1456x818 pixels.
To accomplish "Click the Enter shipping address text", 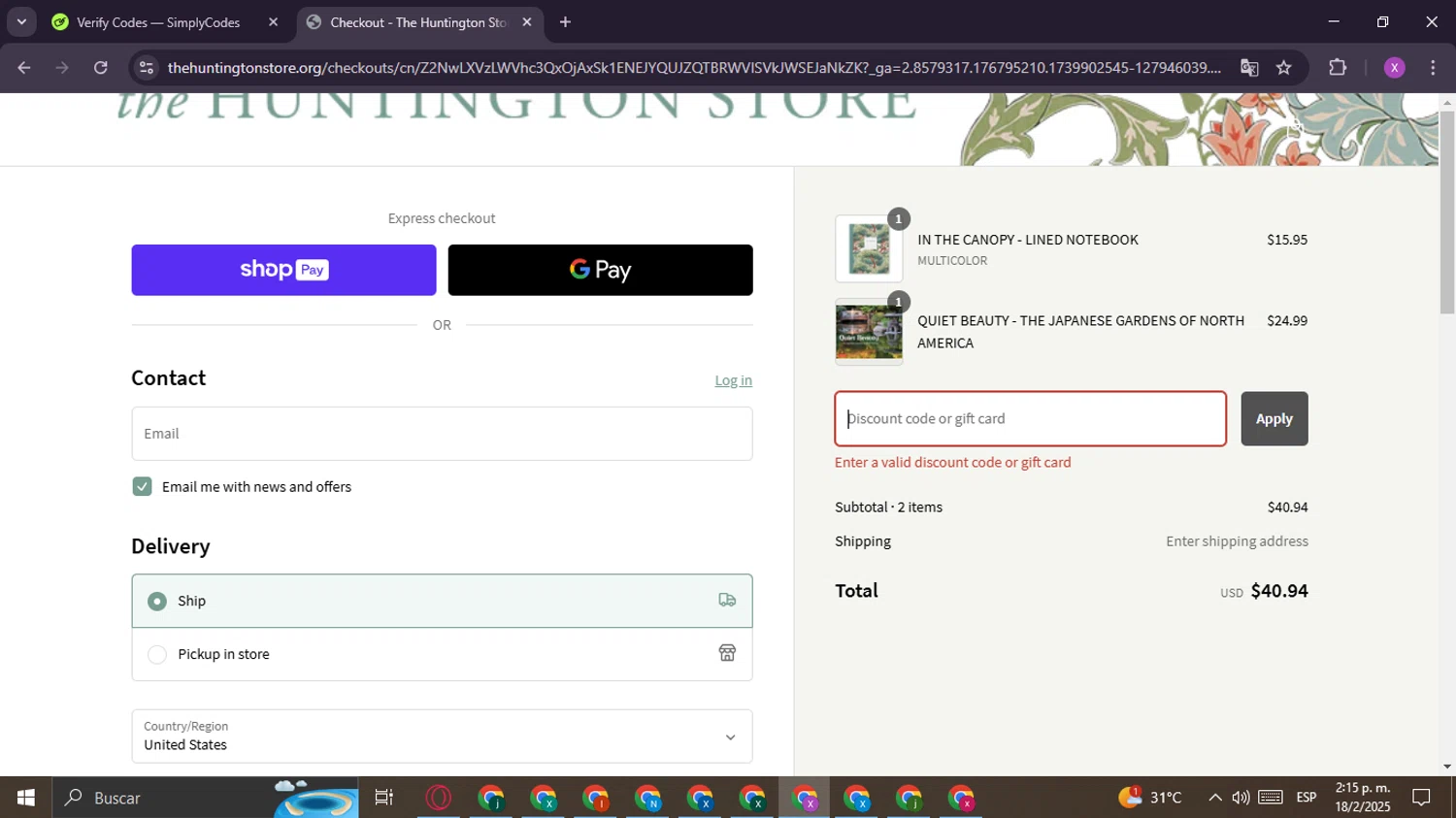I will (1237, 541).
